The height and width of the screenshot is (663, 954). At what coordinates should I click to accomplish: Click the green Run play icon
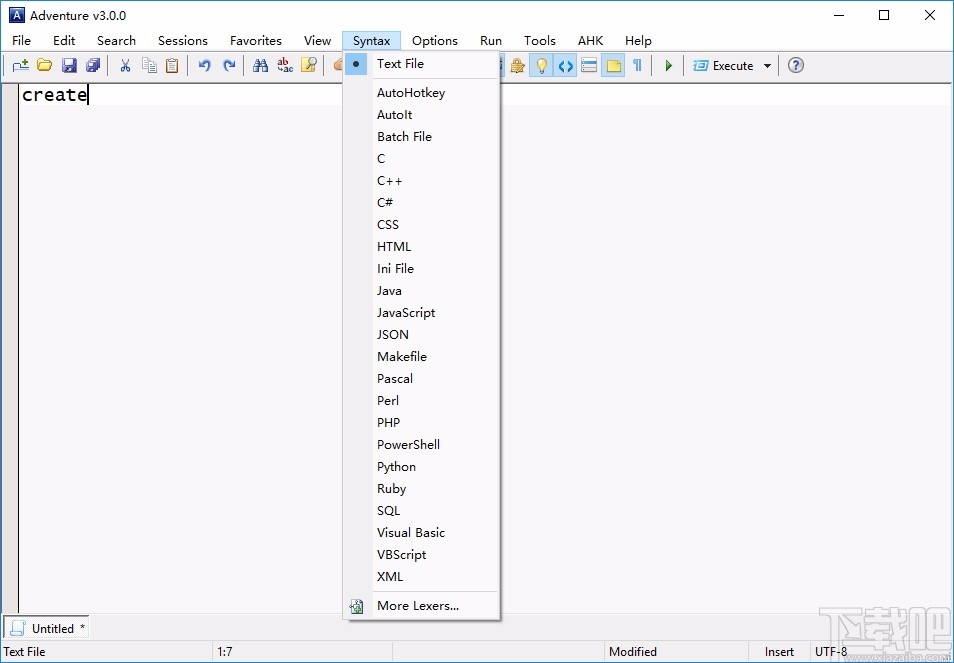pos(669,65)
